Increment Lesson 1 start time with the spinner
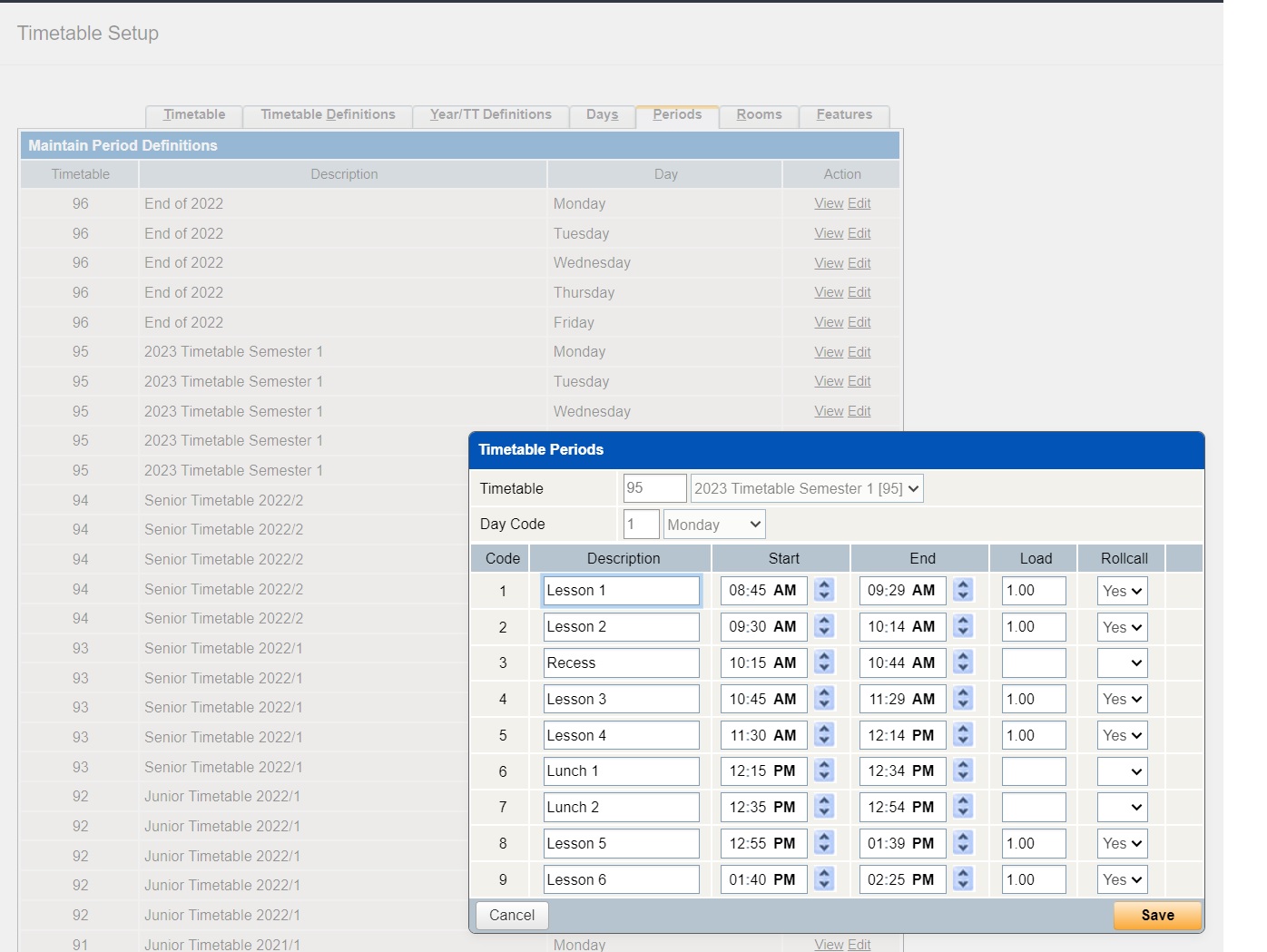This screenshot has height=952, width=1267. (x=824, y=590)
